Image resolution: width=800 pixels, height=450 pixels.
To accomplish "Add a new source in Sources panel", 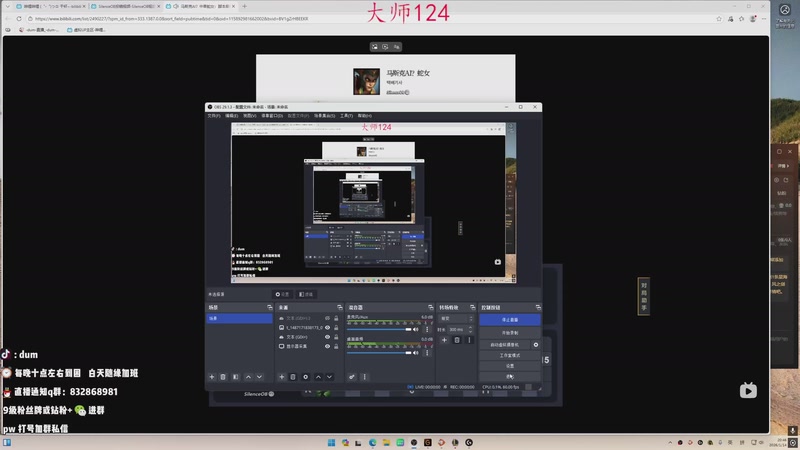I will tap(281, 377).
